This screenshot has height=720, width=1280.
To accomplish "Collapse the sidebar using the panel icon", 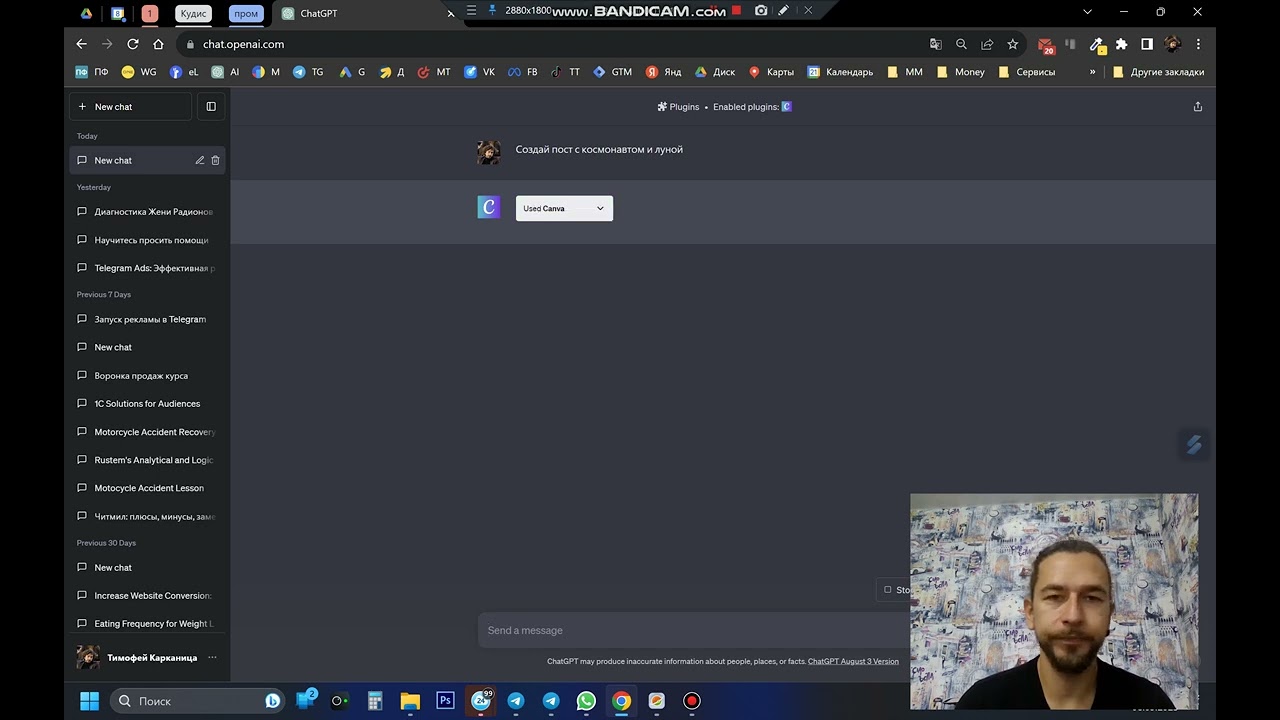I will [211, 107].
